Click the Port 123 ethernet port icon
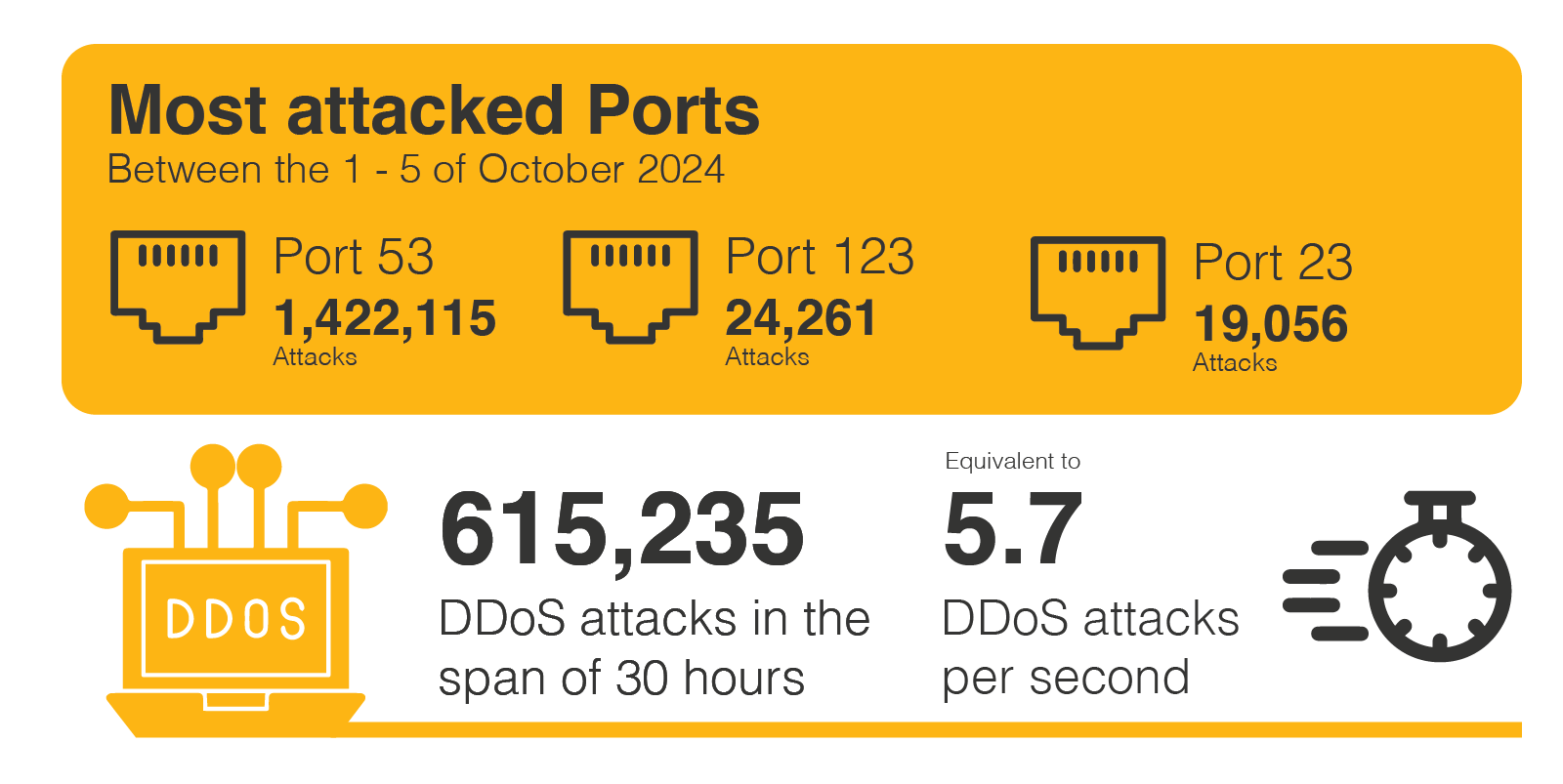Image resolution: width=1563 pixels, height=784 pixels. click(x=630, y=285)
